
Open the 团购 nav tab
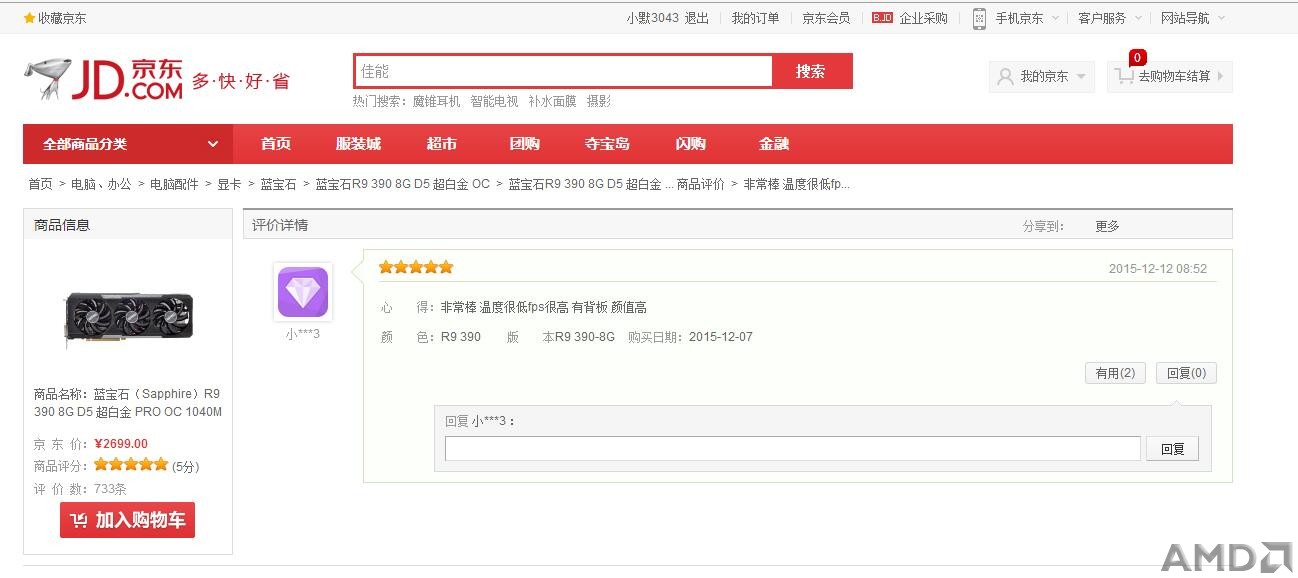tap(524, 144)
